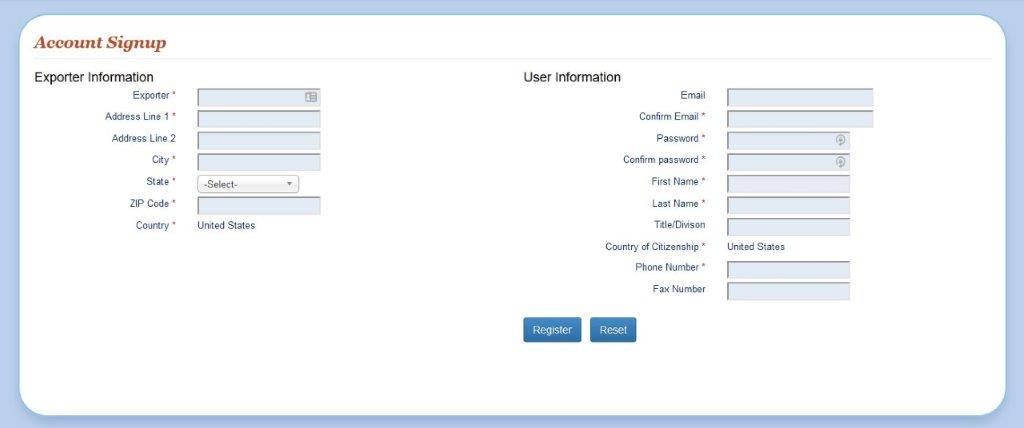Click into the ZIP Code field
The image size is (1024, 428).
(259, 205)
